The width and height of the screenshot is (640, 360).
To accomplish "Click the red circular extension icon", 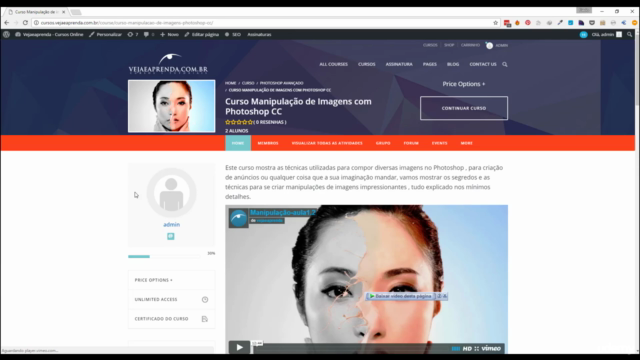I will tap(528, 23).
